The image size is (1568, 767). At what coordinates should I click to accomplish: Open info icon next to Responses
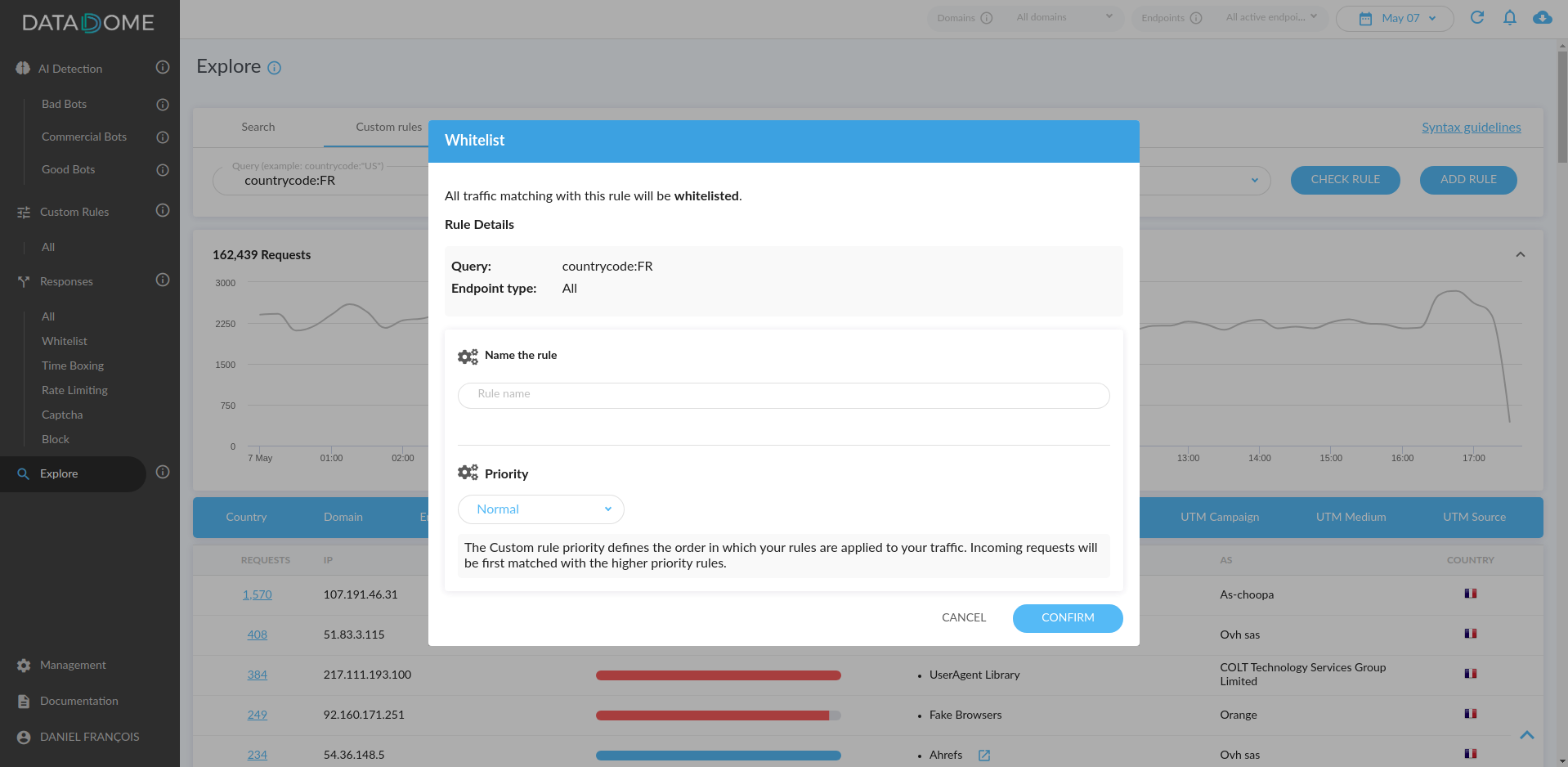coord(163,280)
